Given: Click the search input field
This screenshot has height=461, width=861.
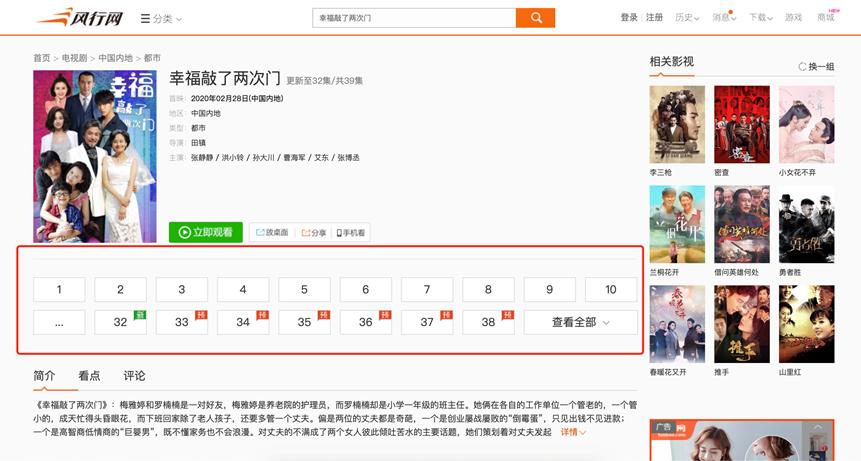Looking at the screenshot, I should click(x=414, y=18).
